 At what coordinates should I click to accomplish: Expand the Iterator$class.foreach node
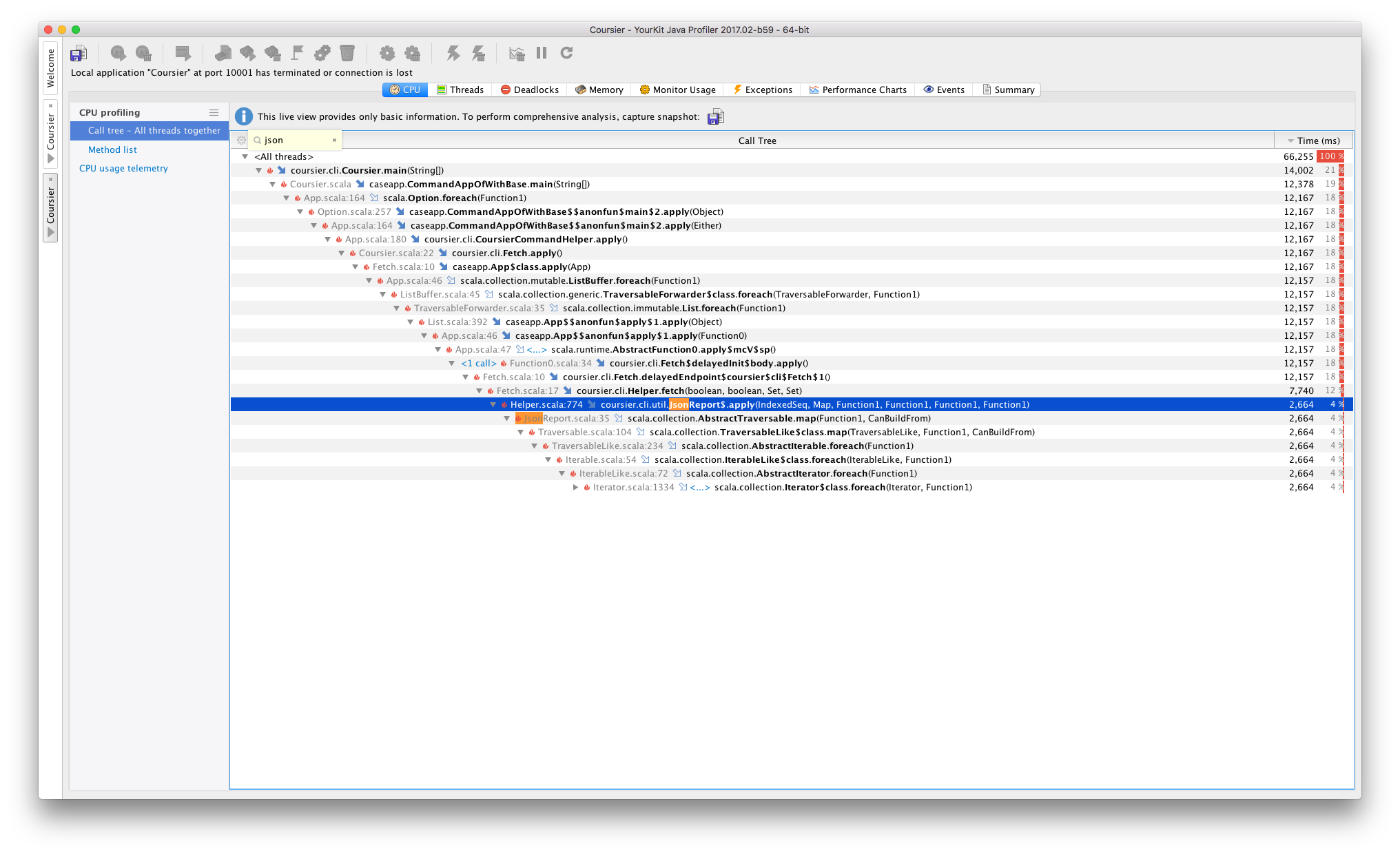(575, 487)
